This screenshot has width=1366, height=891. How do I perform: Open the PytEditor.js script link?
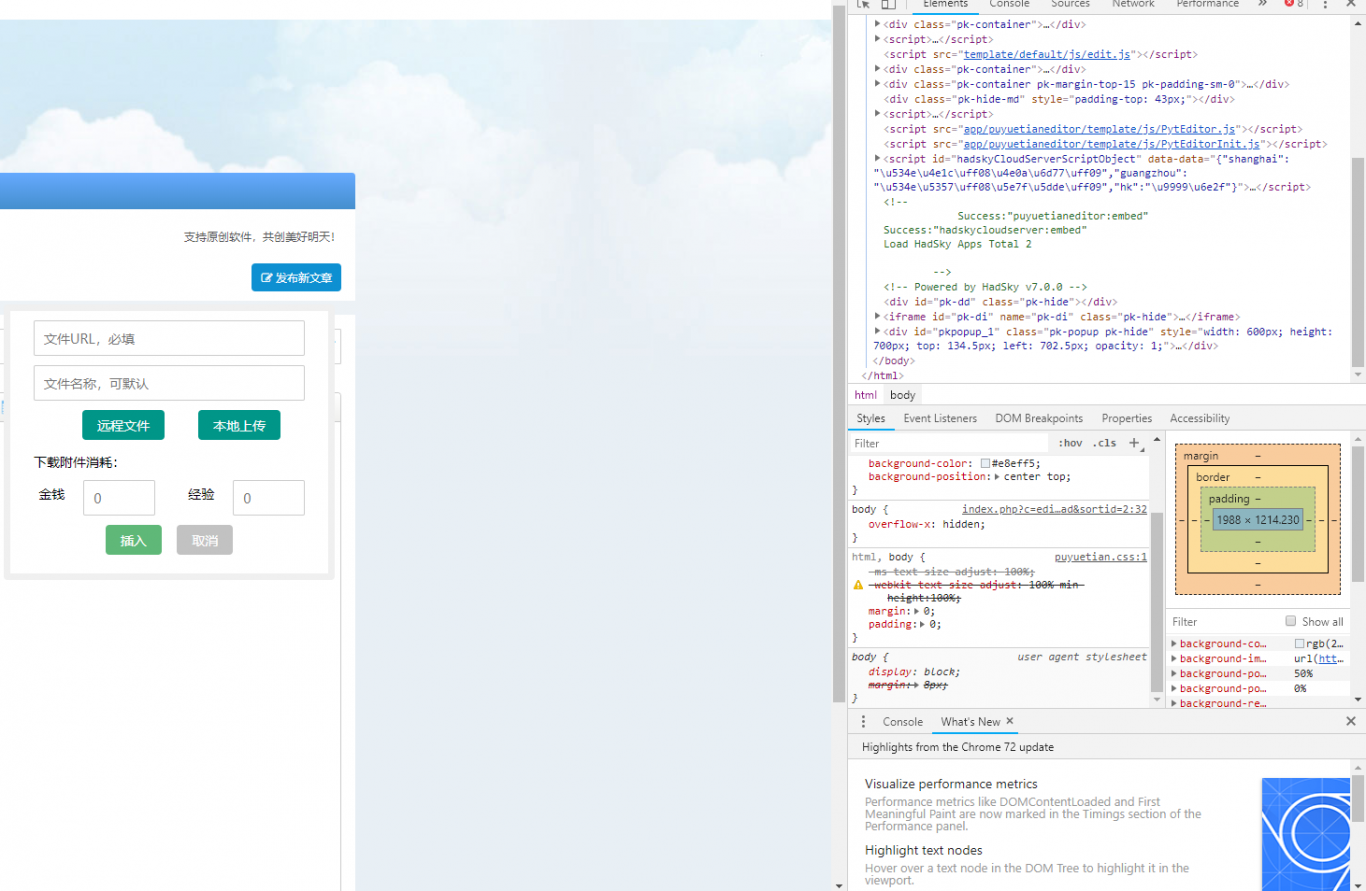pos(1100,129)
